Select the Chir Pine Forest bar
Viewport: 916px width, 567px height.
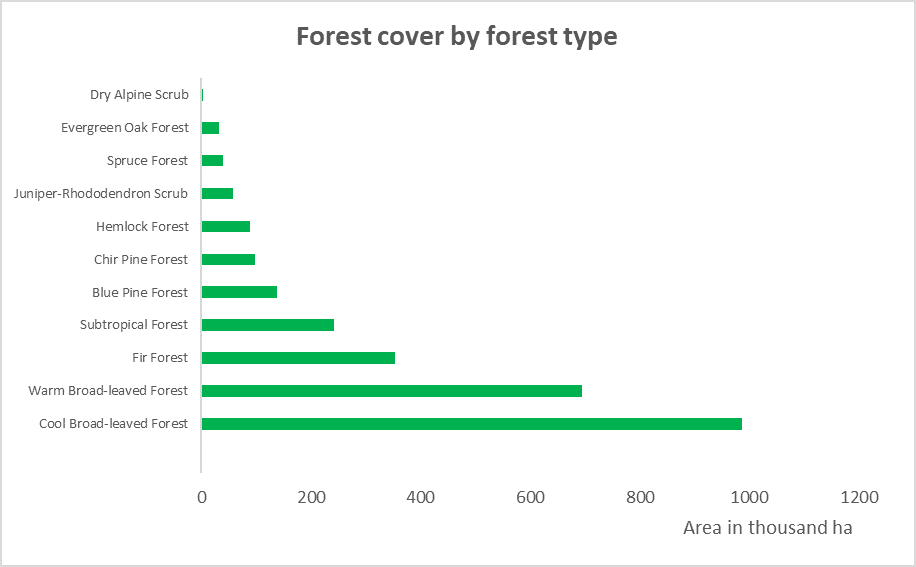(228, 259)
